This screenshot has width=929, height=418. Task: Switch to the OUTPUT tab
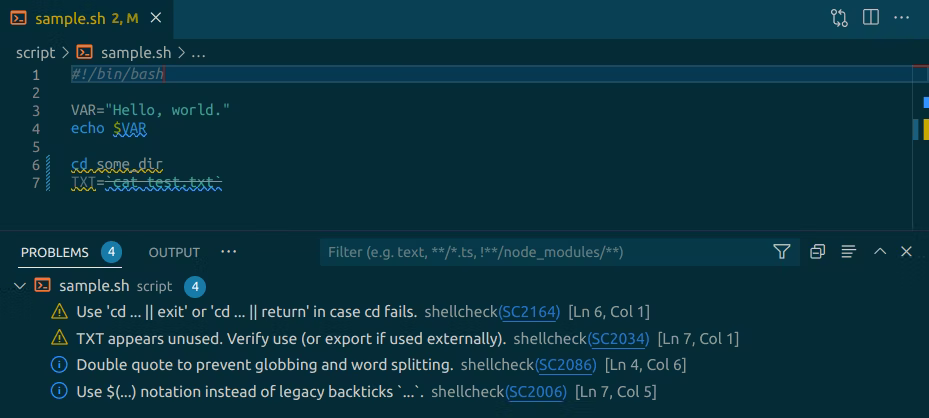tap(174, 252)
